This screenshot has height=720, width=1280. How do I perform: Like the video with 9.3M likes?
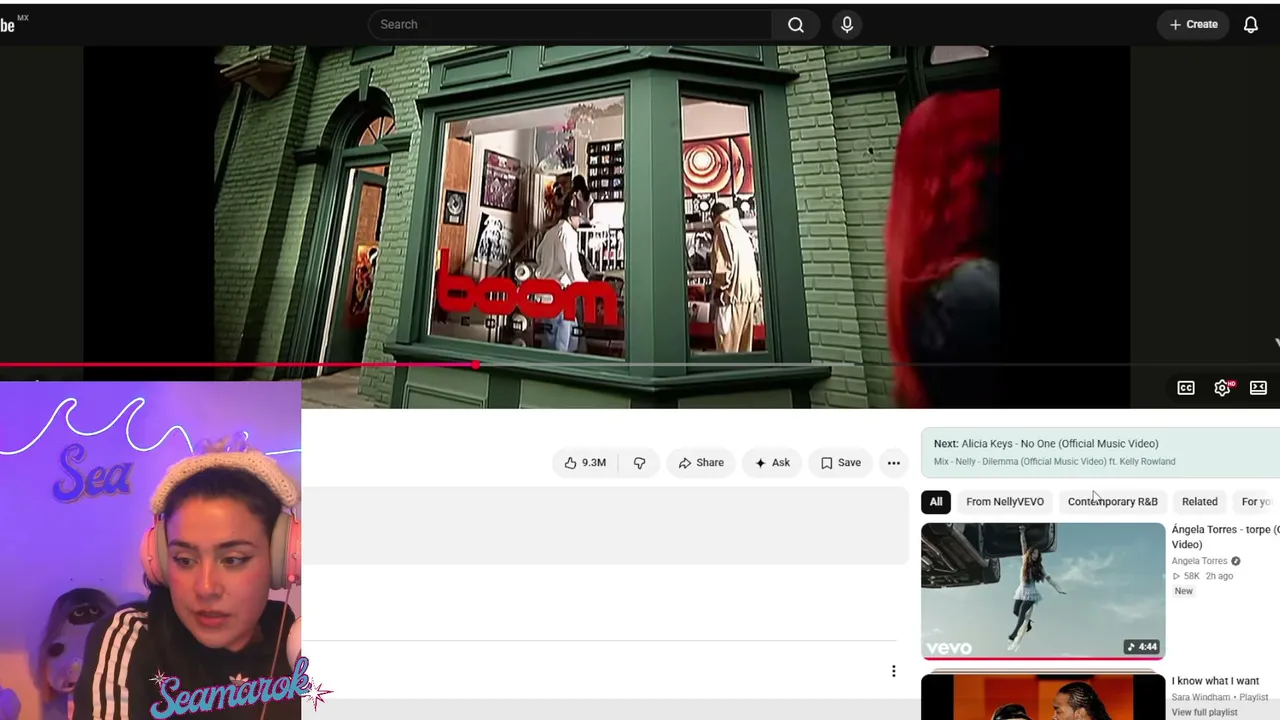585,463
